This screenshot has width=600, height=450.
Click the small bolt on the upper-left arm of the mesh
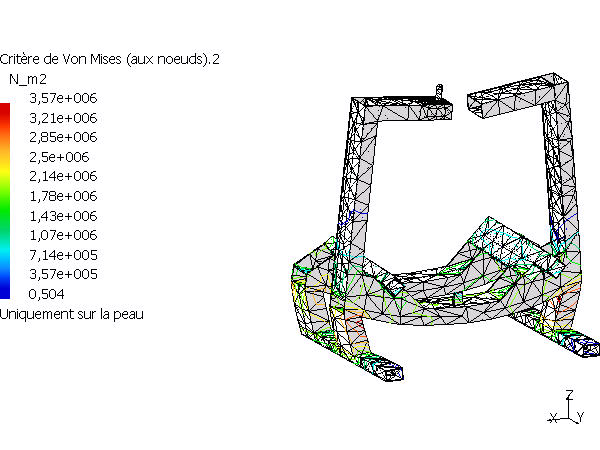click(x=440, y=91)
